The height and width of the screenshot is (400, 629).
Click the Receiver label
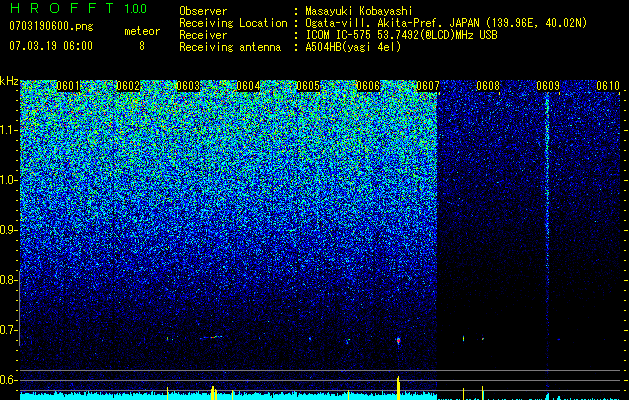tap(203, 35)
